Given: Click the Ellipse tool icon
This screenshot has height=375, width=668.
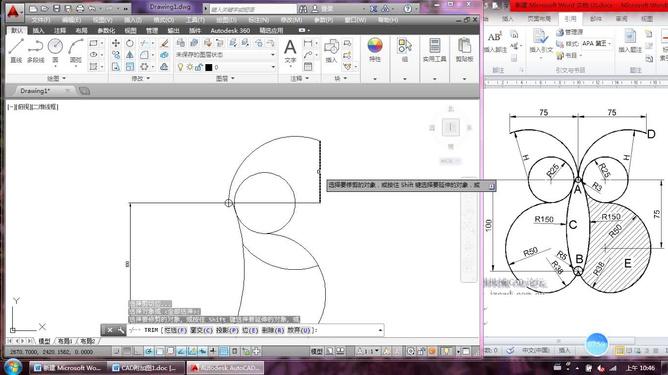Looking at the screenshot, I should click(94, 55).
